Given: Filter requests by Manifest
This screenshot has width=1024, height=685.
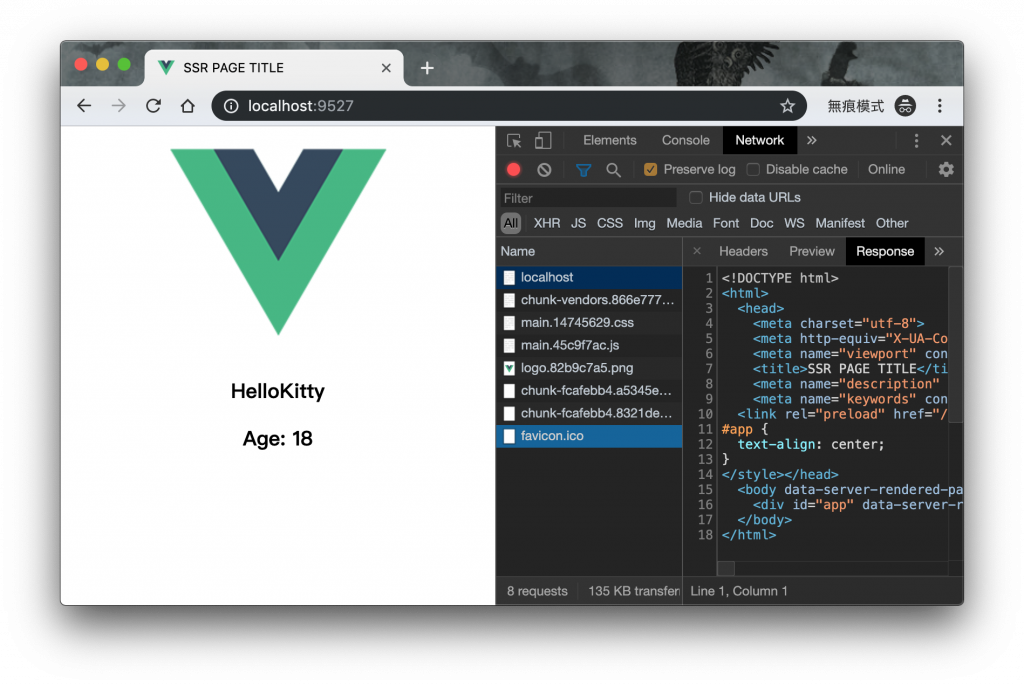Looking at the screenshot, I should pyautogui.click(x=840, y=223).
